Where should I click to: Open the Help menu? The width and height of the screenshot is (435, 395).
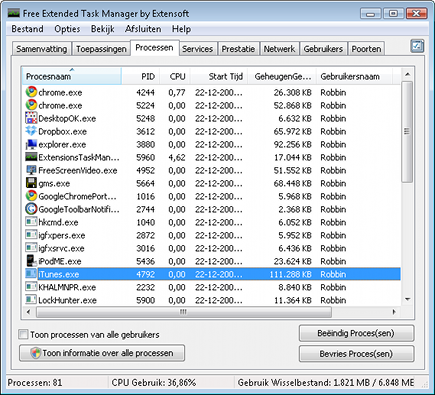coord(181,29)
